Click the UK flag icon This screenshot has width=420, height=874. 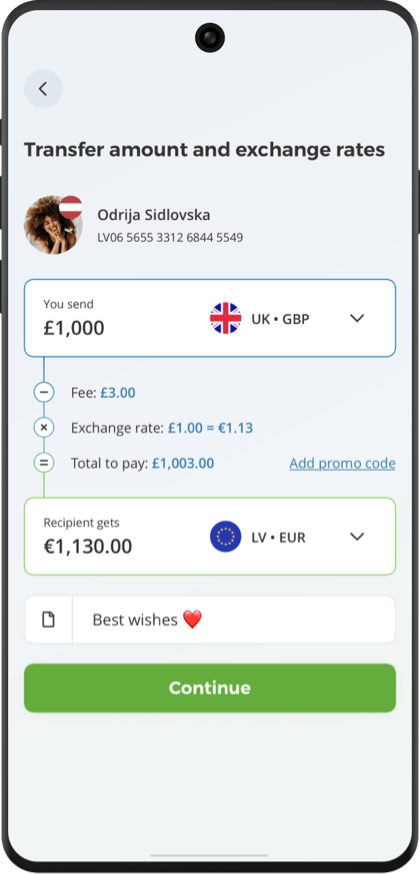pyautogui.click(x=226, y=318)
